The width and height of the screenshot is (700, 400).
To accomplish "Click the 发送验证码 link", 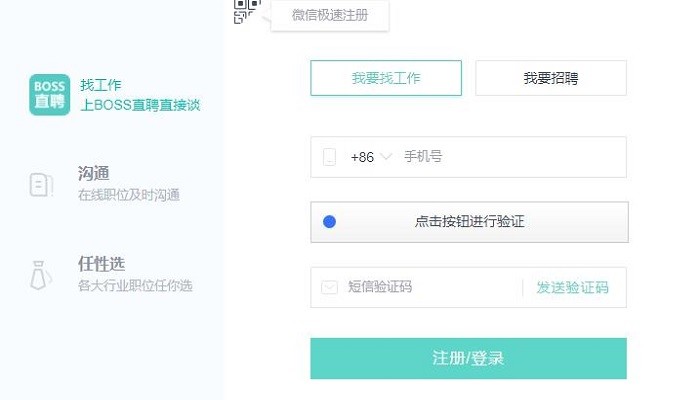I will (572, 288).
